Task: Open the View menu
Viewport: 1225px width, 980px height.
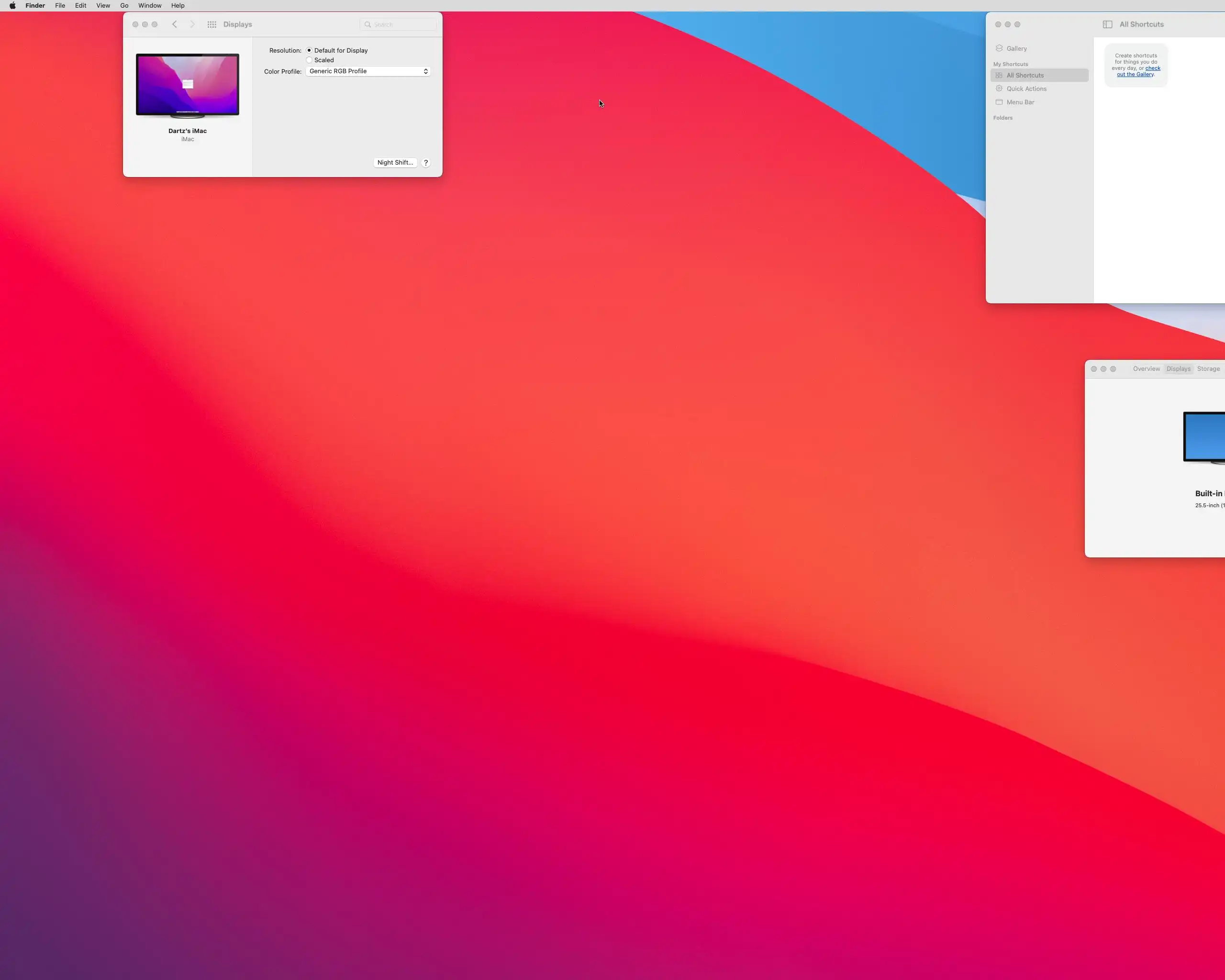Action: pos(103,6)
